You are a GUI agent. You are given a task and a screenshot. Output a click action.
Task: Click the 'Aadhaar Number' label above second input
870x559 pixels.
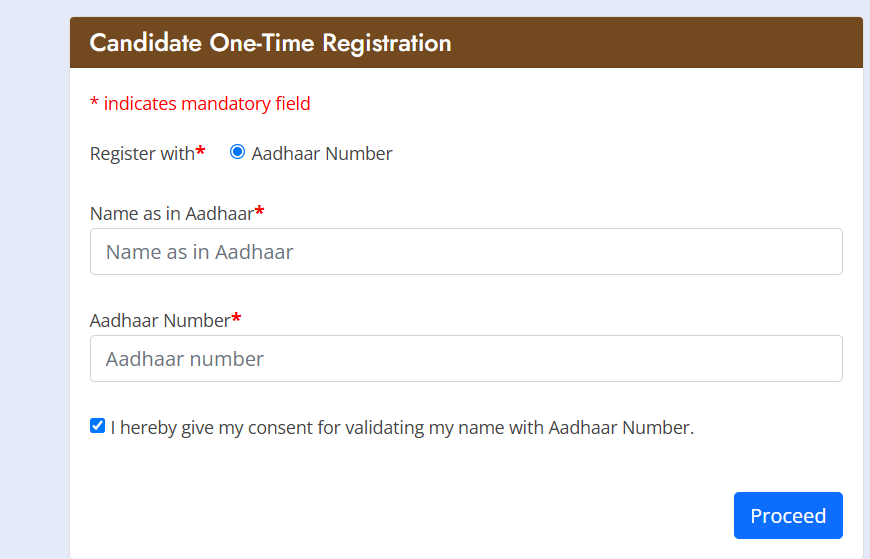[x=160, y=320]
